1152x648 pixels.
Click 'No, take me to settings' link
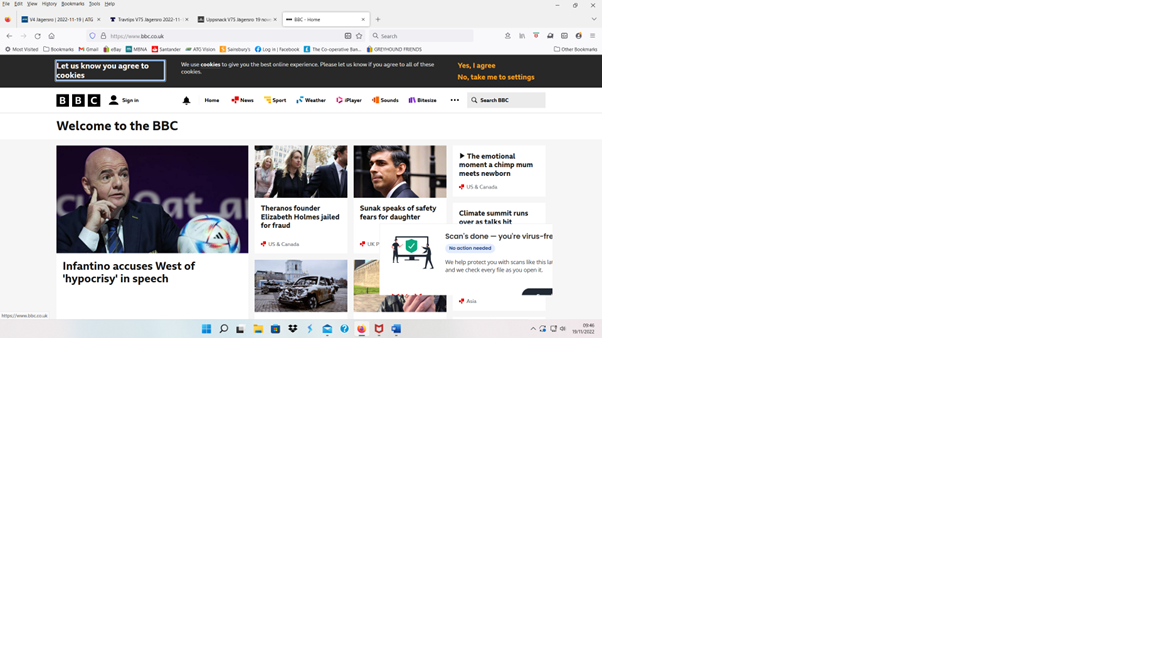click(x=496, y=77)
